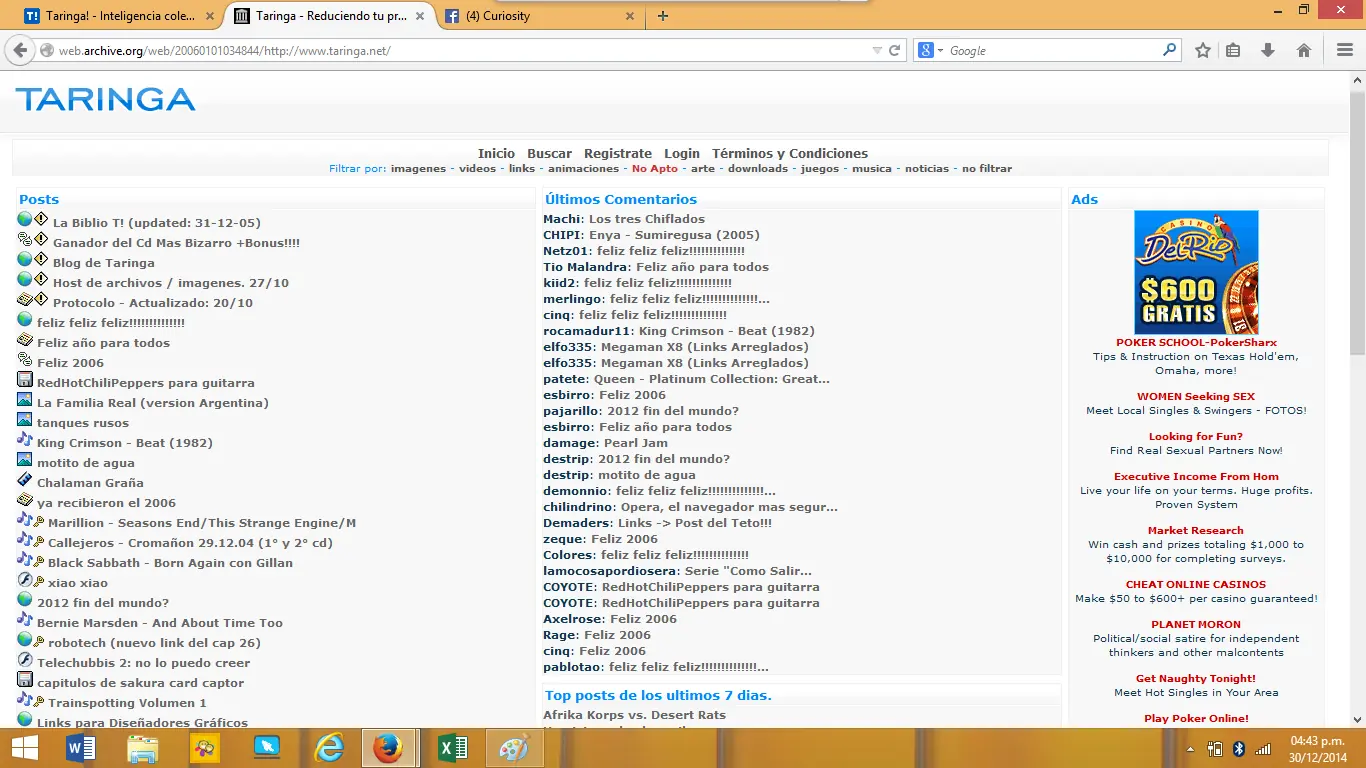Select the no filtrar filter option
Viewport: 1366px width, 768px height.
click(x=987, y=169)
